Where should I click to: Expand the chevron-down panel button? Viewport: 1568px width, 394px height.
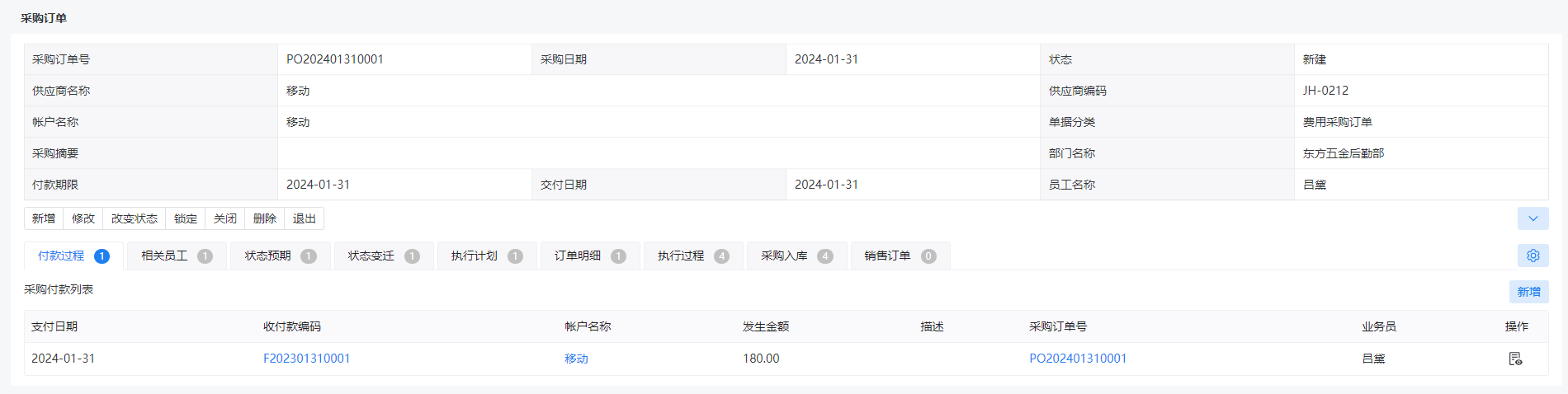(1533, 218)
